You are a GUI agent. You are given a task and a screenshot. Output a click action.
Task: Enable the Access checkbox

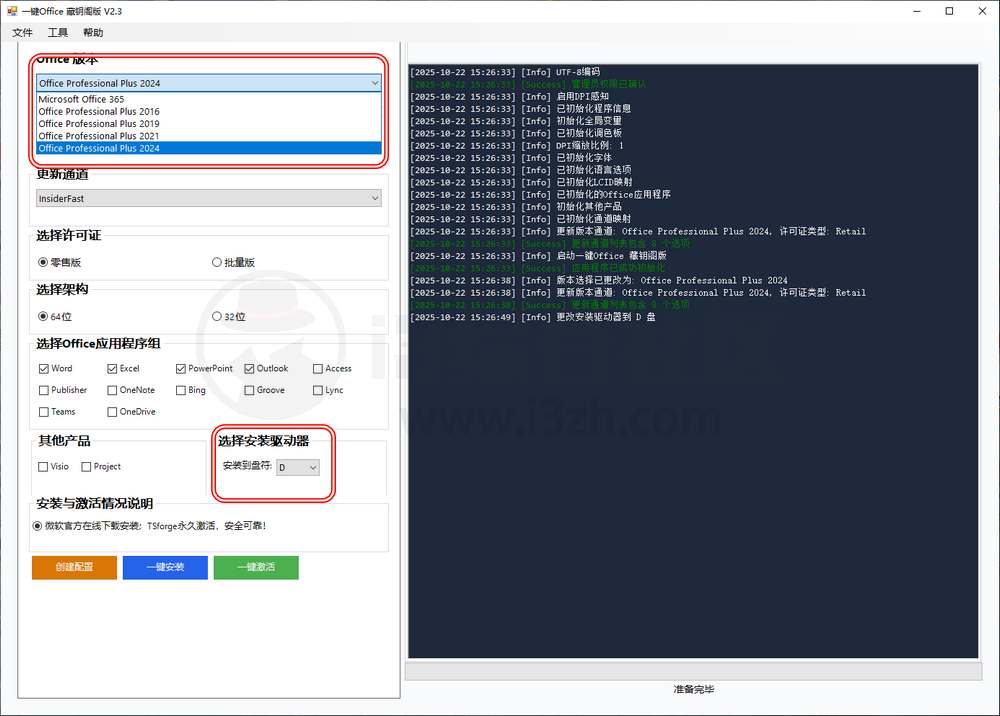tap(317, 369)
